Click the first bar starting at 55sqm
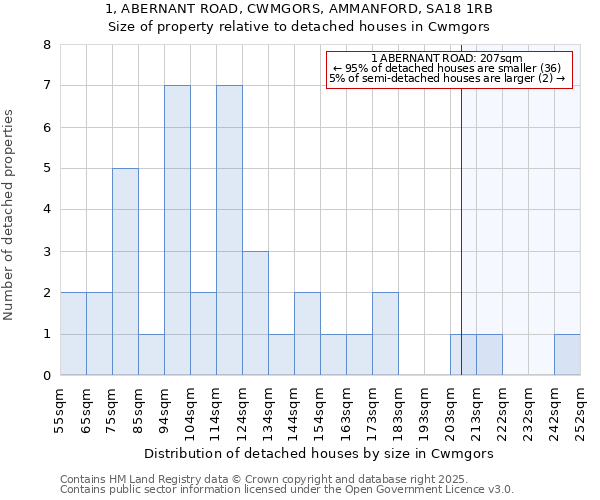The height and width of the screenshot is (500, 600). (x=73, y=334)
